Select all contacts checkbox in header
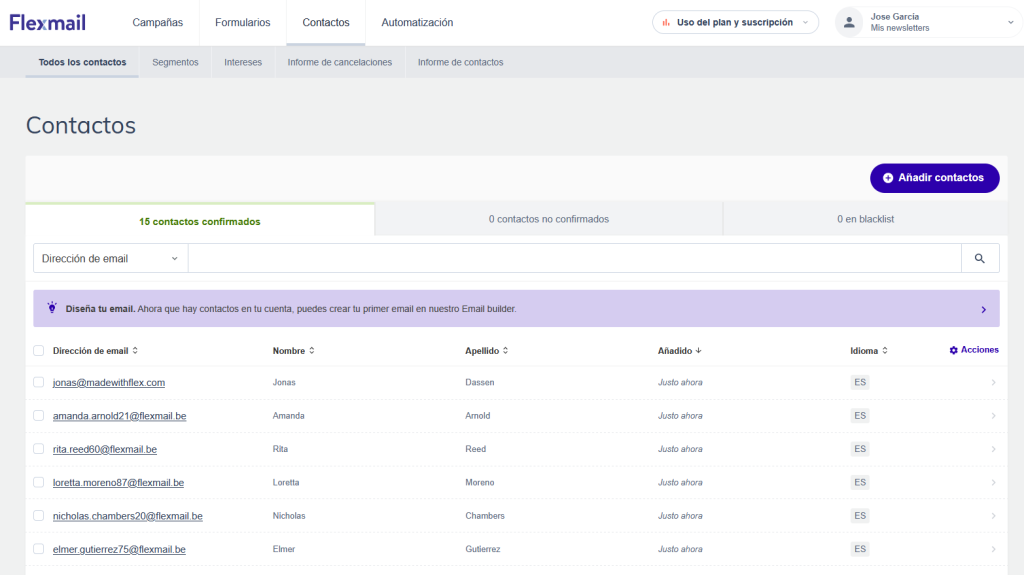The height and width of the screenshot is (575, 1024). [x=39, y=351]
